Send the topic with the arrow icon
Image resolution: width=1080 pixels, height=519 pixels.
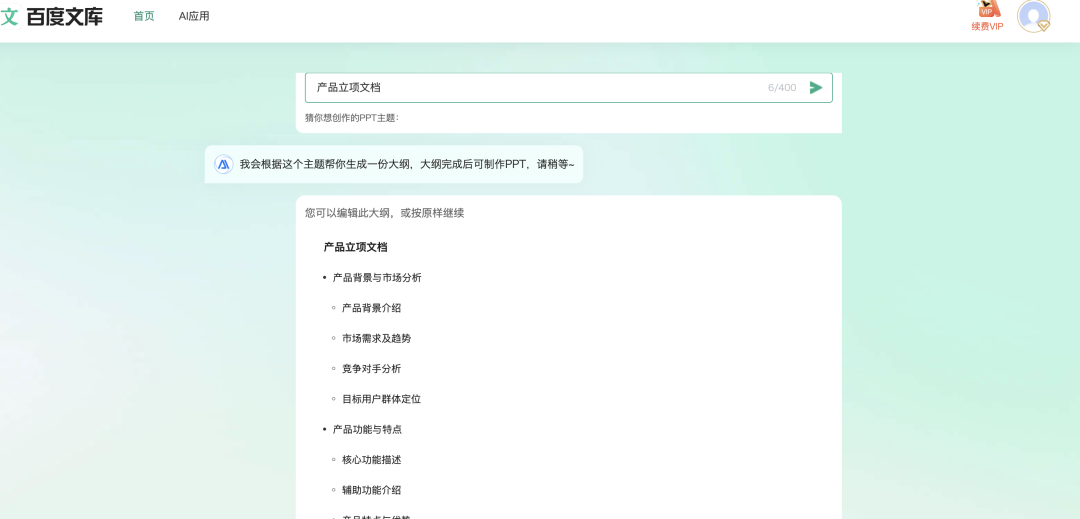pos(816,87)
